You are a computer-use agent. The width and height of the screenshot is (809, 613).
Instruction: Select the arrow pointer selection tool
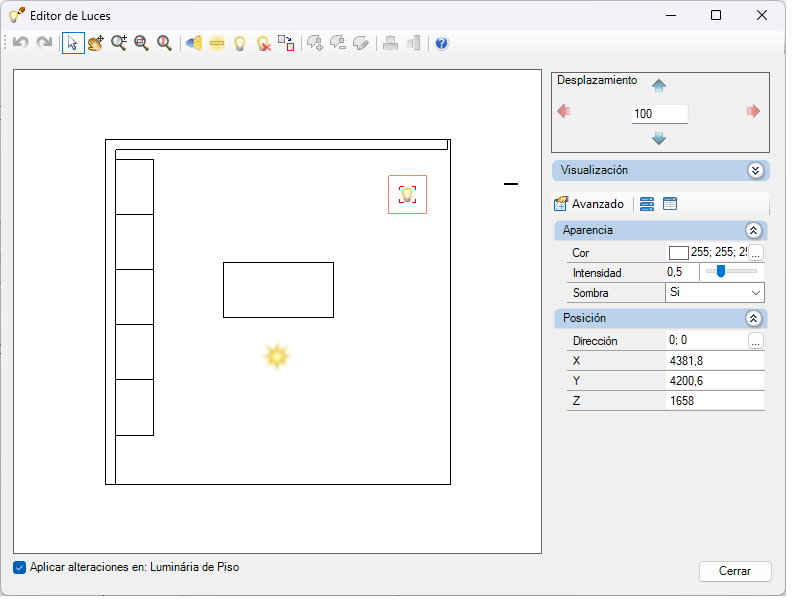coord(73,43)
